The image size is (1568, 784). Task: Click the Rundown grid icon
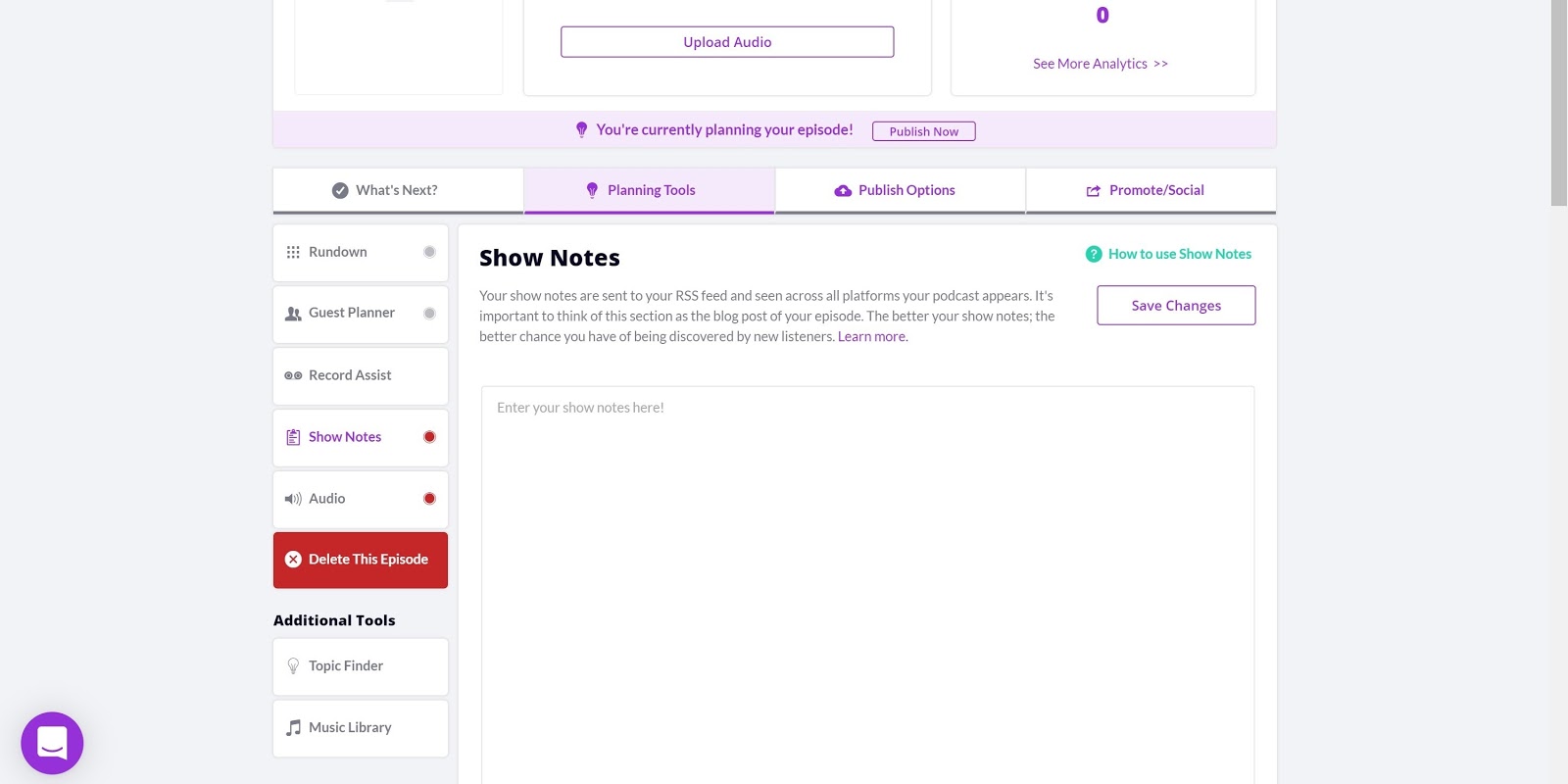point(293,252)
